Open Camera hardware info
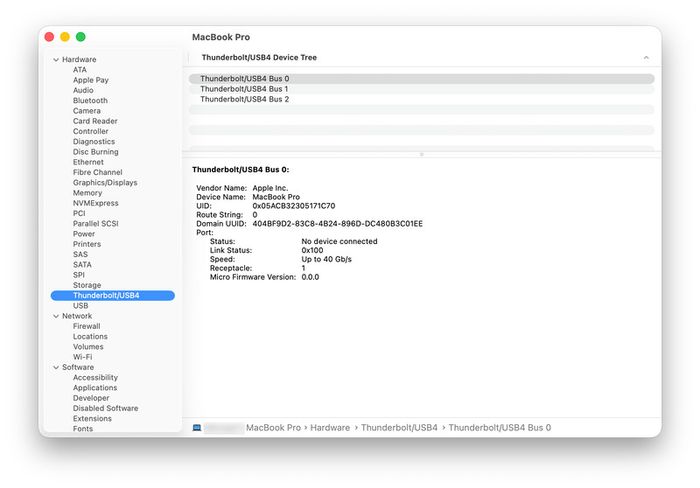This screenshot has height=488, width=700. pyautogui.click(x=87, y=111)
